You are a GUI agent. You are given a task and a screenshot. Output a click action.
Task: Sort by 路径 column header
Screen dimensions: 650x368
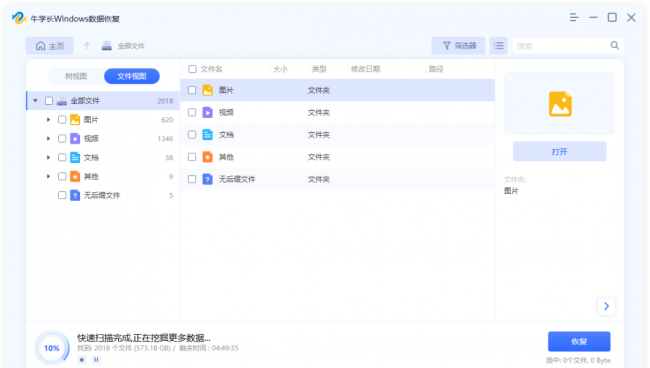tap(436, 69)
